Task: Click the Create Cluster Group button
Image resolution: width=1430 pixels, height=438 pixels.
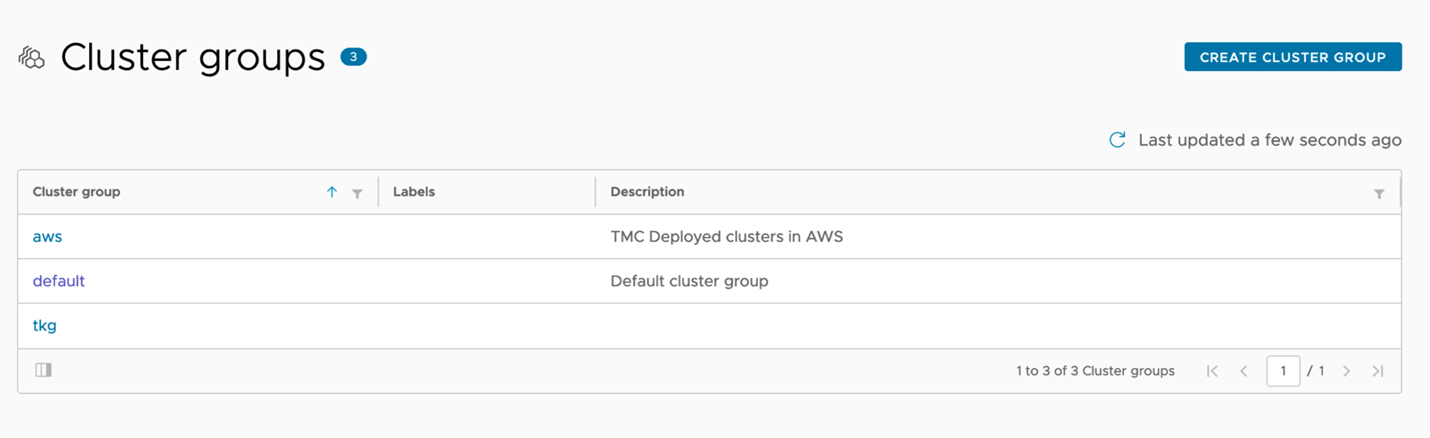Action: pyautogui.click(x=1292, y=57)
